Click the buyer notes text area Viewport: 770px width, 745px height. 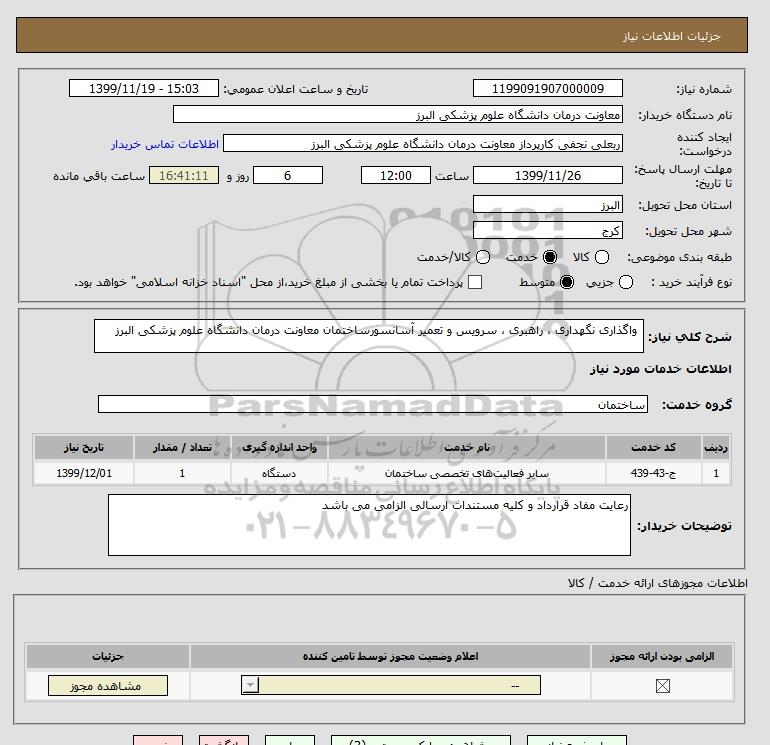(369, 525)
